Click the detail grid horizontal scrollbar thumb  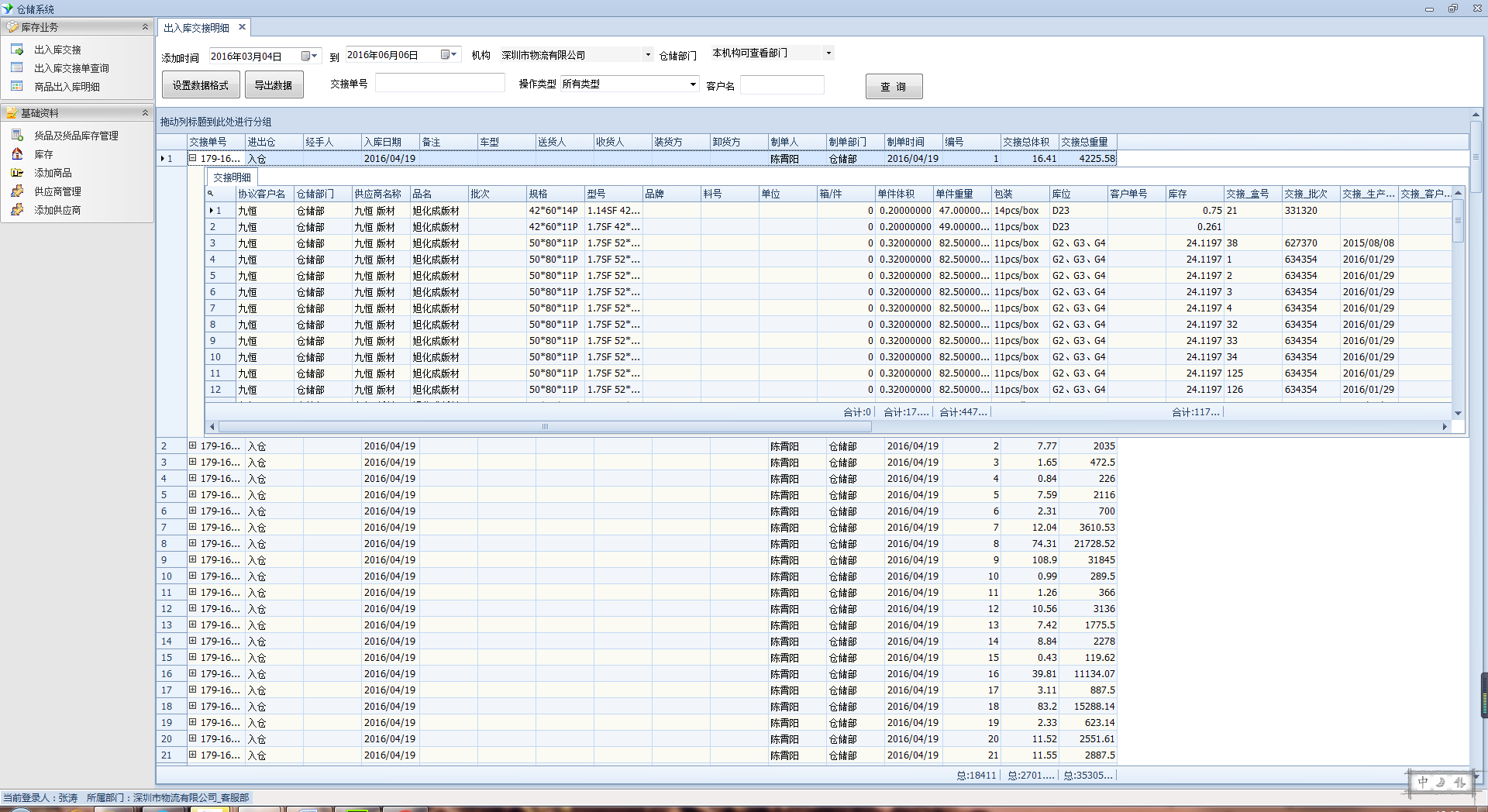[x=545, y=427]
